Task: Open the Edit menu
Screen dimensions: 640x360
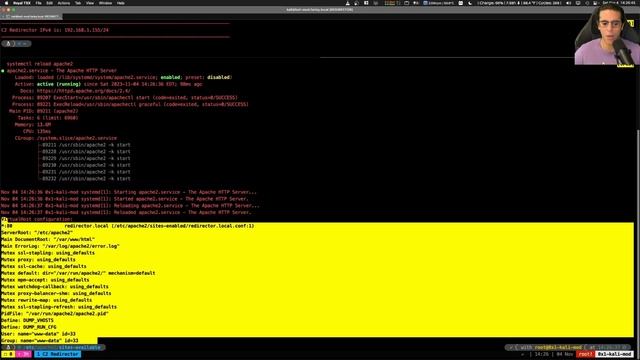Action: (x=49, y=3)
